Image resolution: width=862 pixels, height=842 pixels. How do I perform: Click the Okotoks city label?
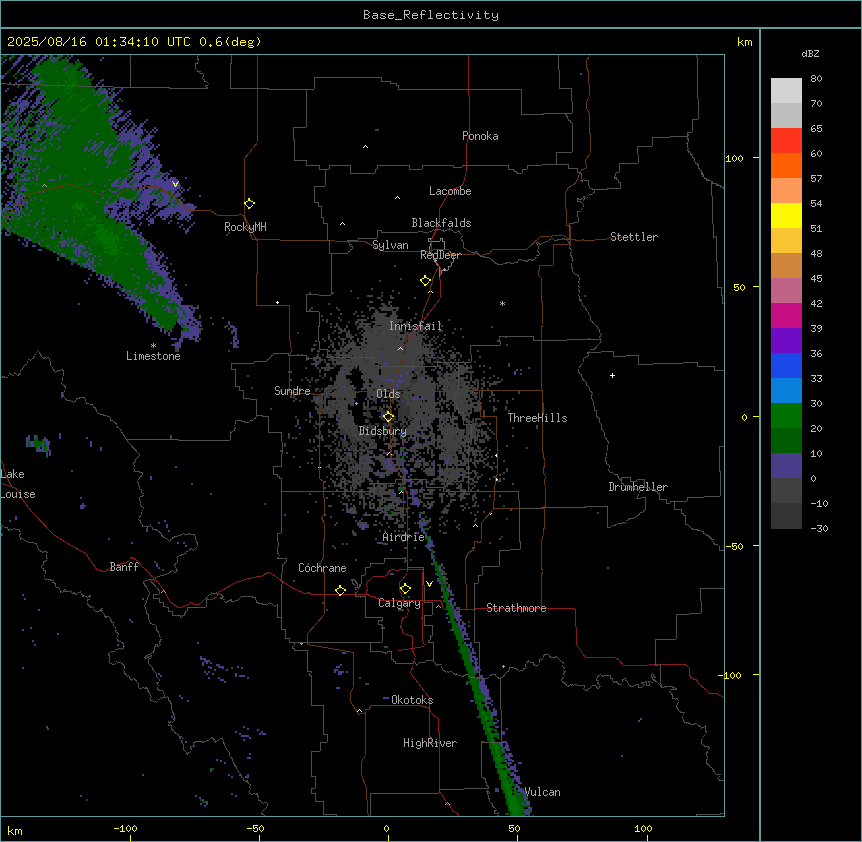click(412, 700)
